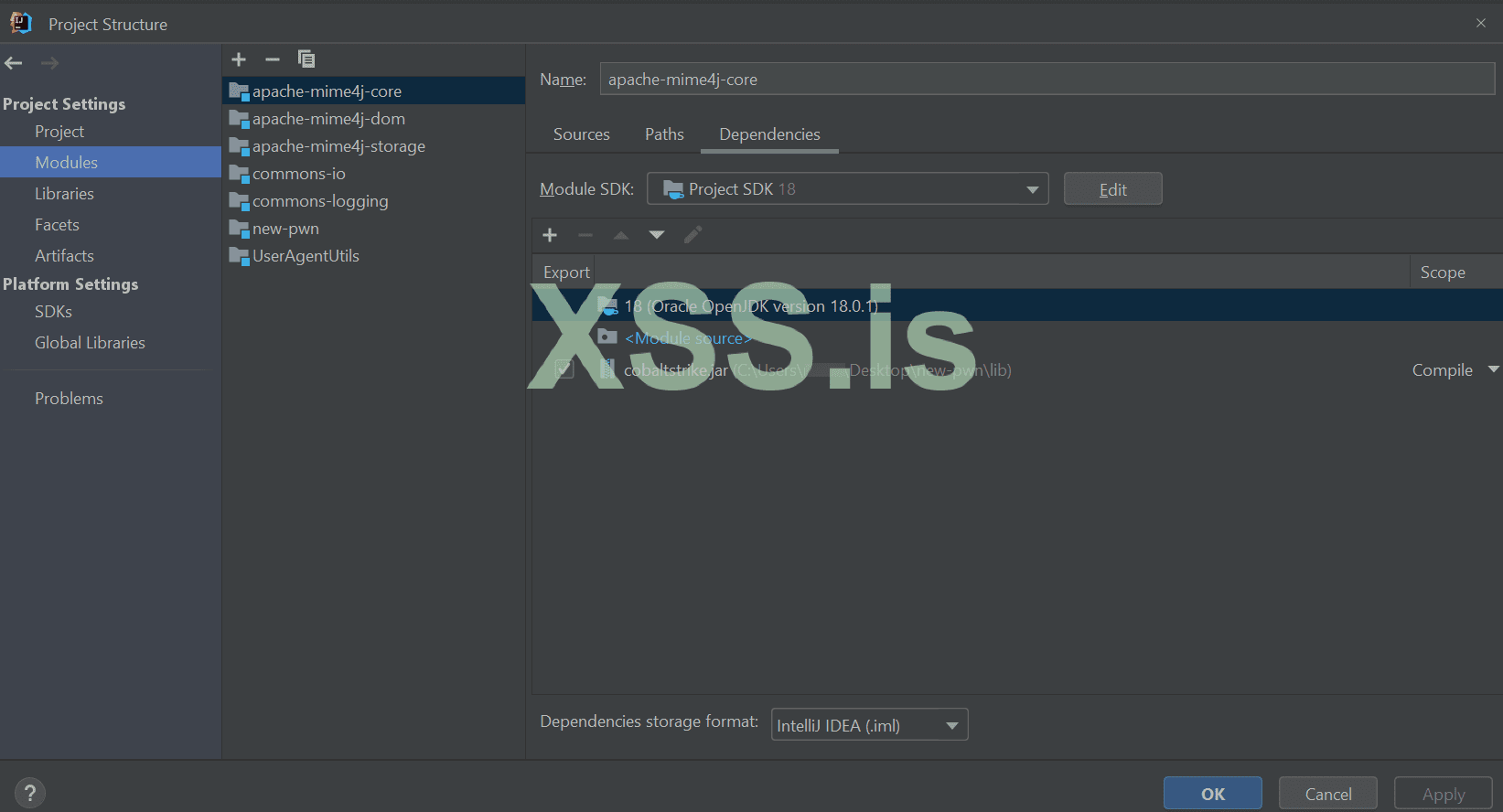1503x812 pixels.
Task: Select the commons-io module
Action: pos(374,174)
